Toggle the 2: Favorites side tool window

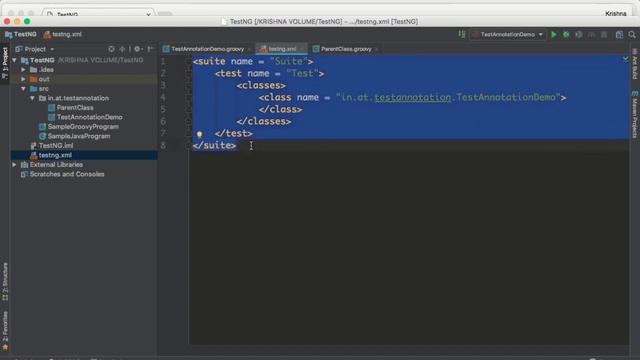(5, 331)
